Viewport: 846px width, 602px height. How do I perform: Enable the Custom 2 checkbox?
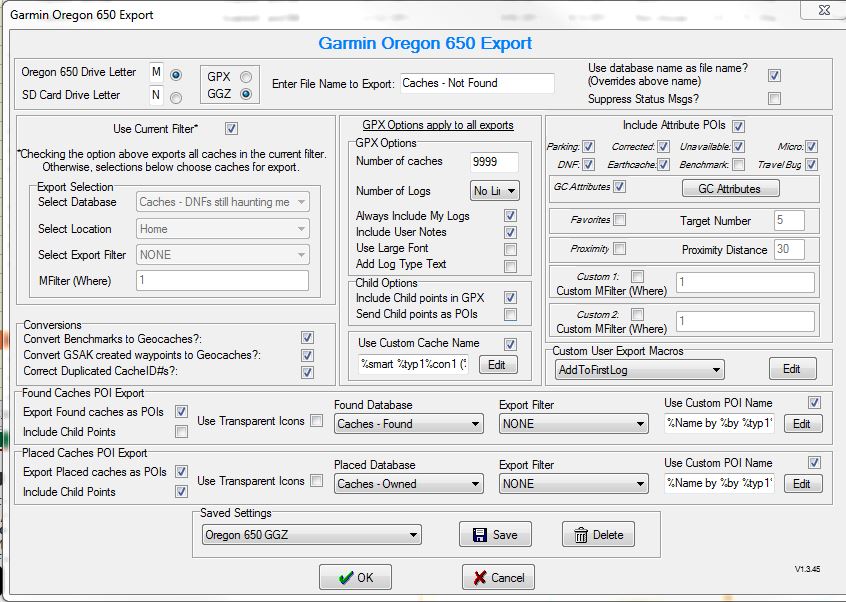(x=637, y=314)
